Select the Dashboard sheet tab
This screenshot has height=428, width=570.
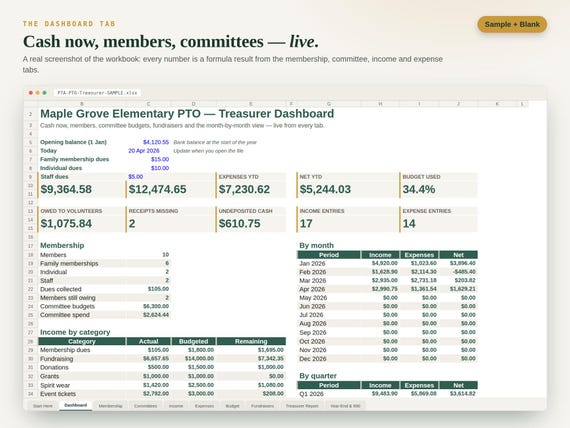(x=76, y=405)
